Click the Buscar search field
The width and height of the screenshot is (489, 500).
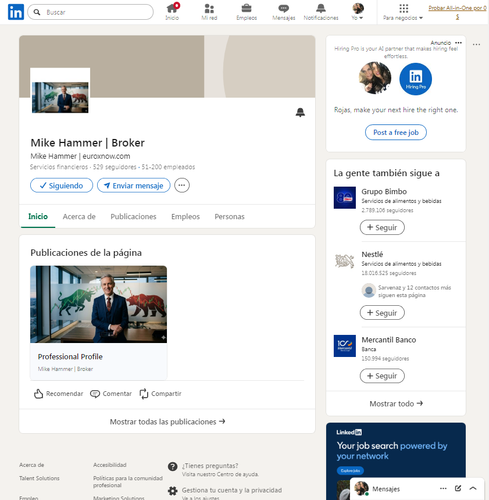click(91, 12)
